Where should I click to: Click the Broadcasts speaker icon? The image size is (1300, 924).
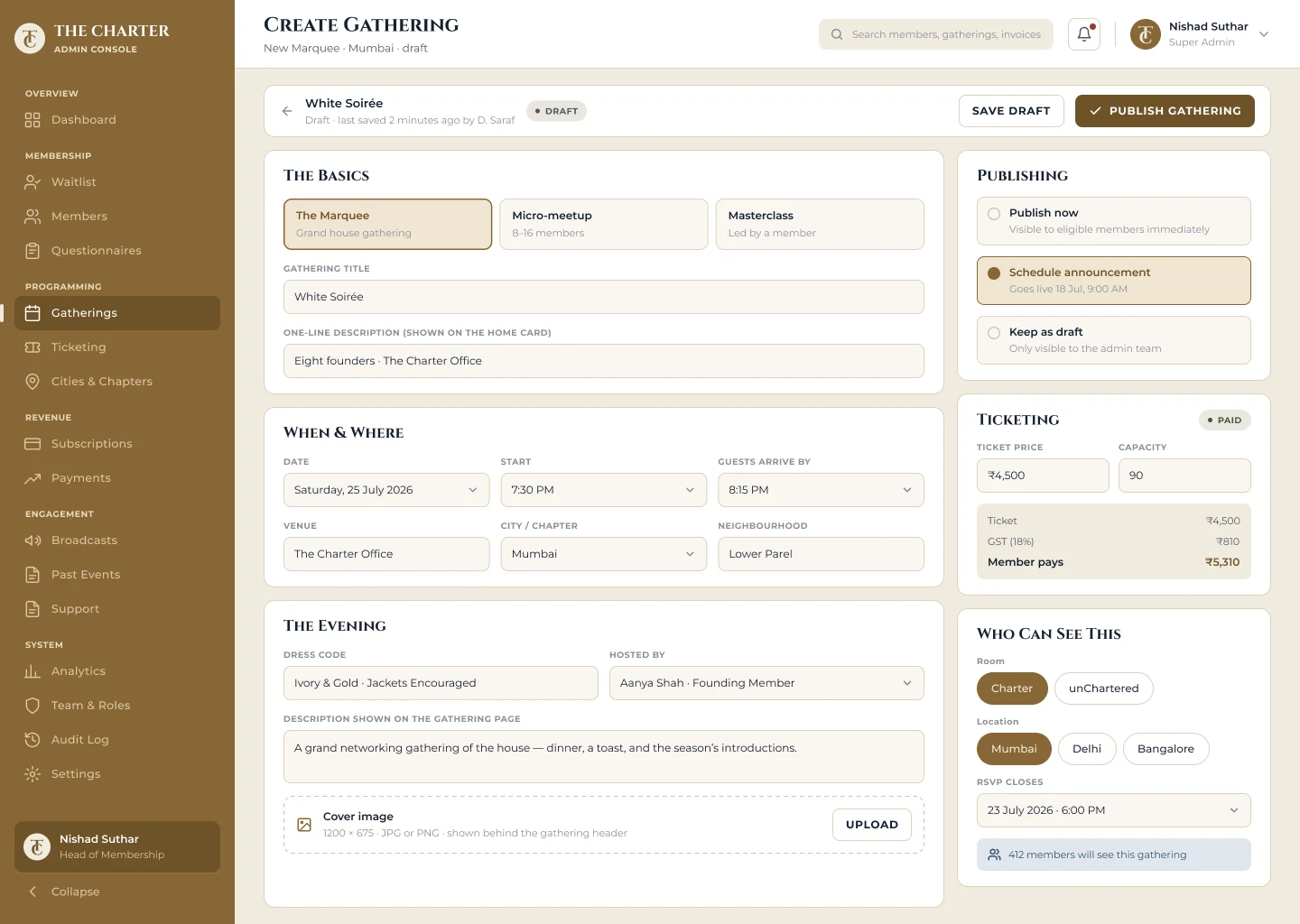[x=32, y=541]
